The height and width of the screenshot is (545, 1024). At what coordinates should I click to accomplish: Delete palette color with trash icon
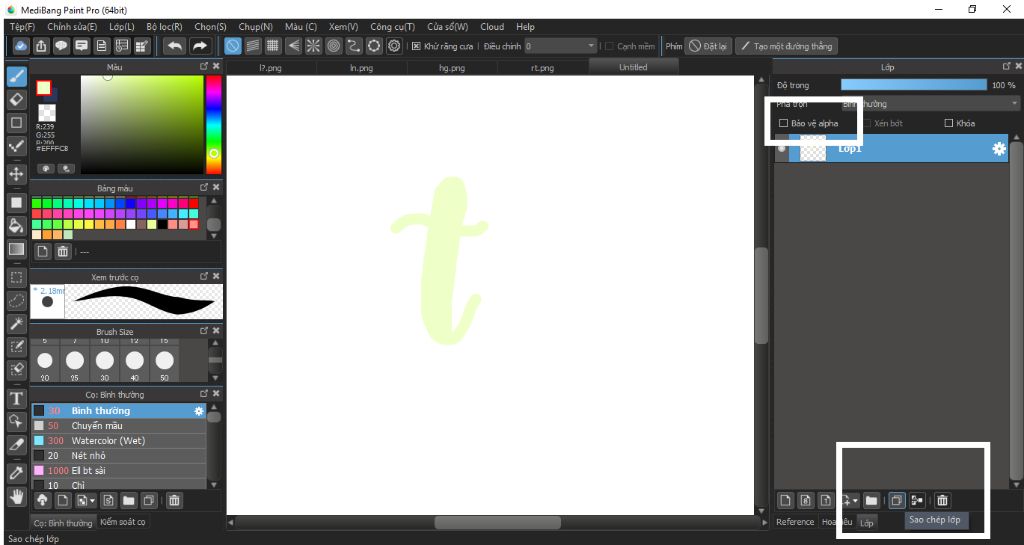63,251
